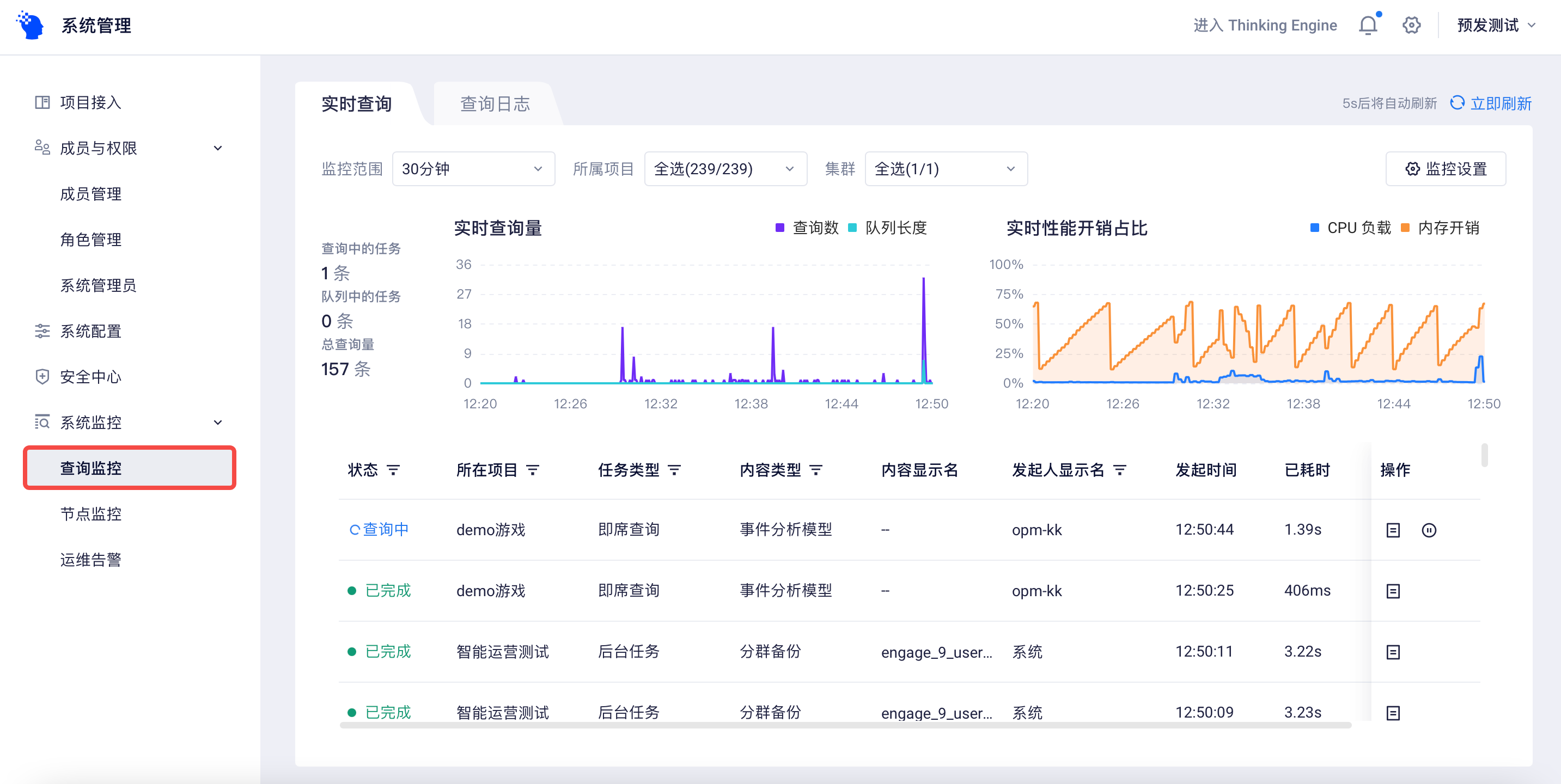This screenshot has width=1561, height=784.
Task: Filter by 所在项目 column icon
Action: click(533, 470)
